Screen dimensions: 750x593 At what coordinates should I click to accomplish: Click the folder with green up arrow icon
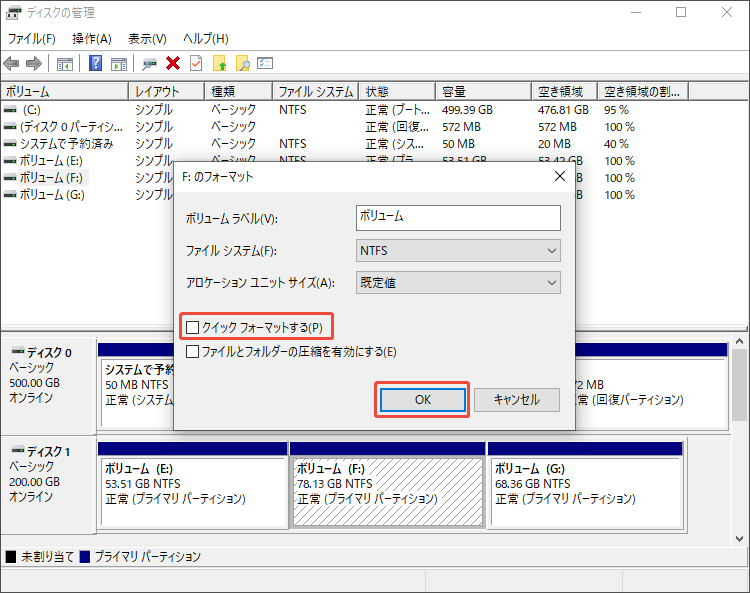220,63
